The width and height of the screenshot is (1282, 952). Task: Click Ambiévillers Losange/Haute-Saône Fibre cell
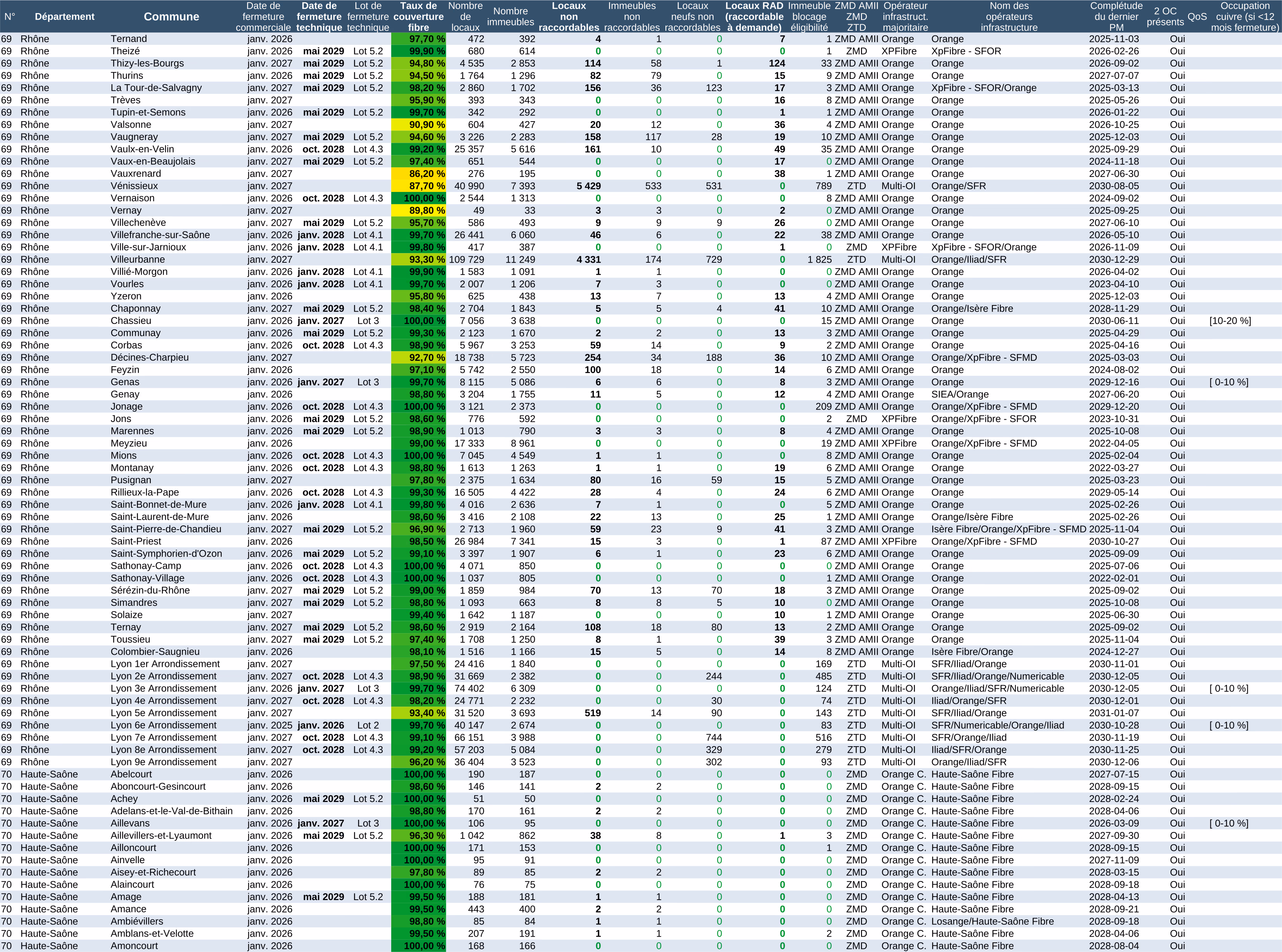point(992,921)
